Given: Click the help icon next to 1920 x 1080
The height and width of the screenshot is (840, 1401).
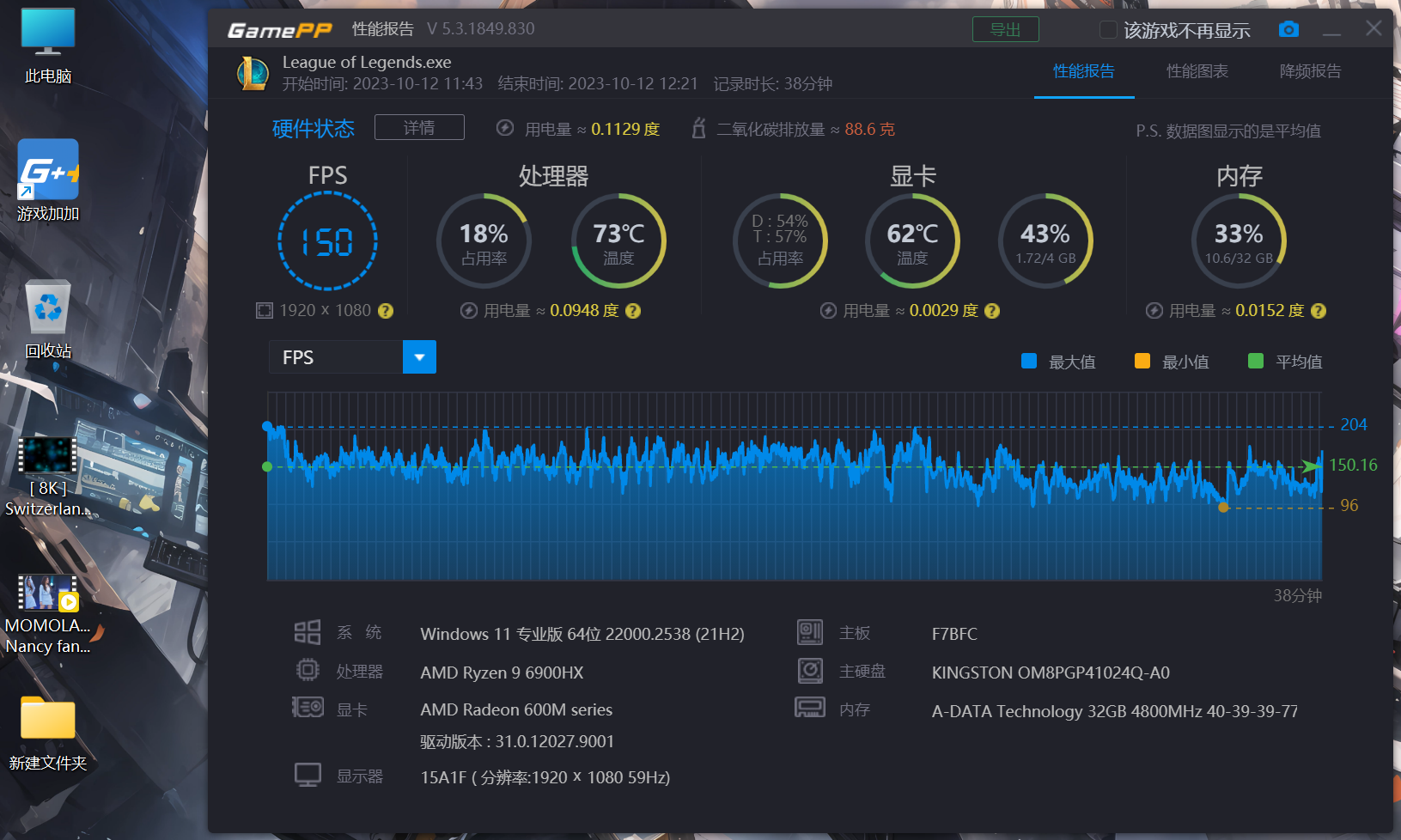Looking at the screenshot, I should pyautogui.click(x=386, y=311).
